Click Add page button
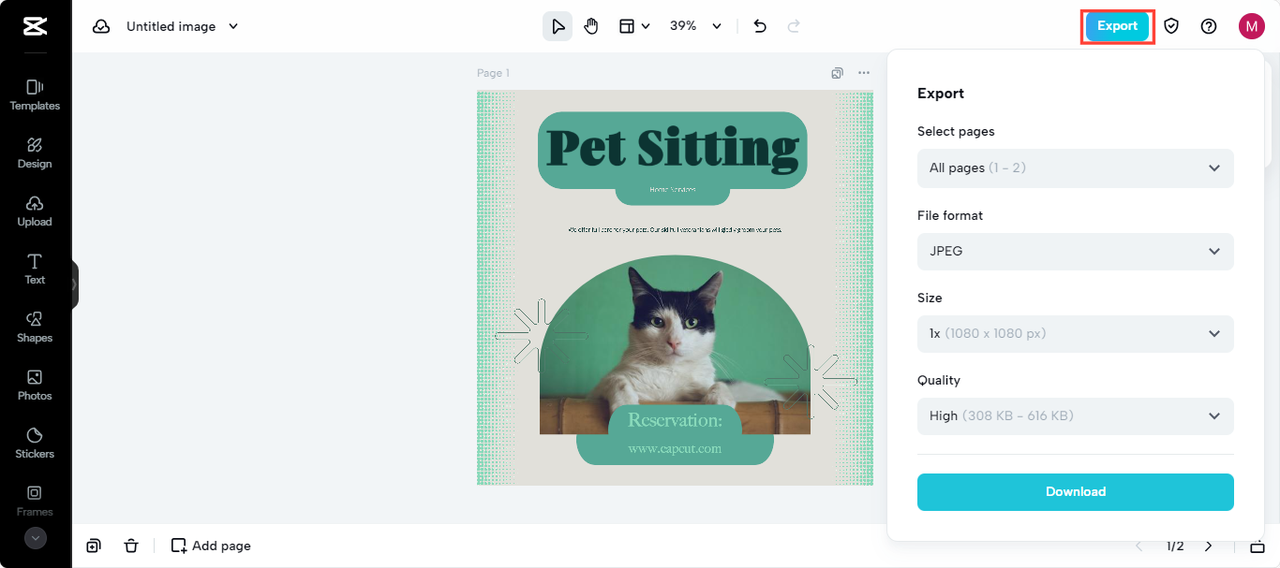 tap(210, 546)
